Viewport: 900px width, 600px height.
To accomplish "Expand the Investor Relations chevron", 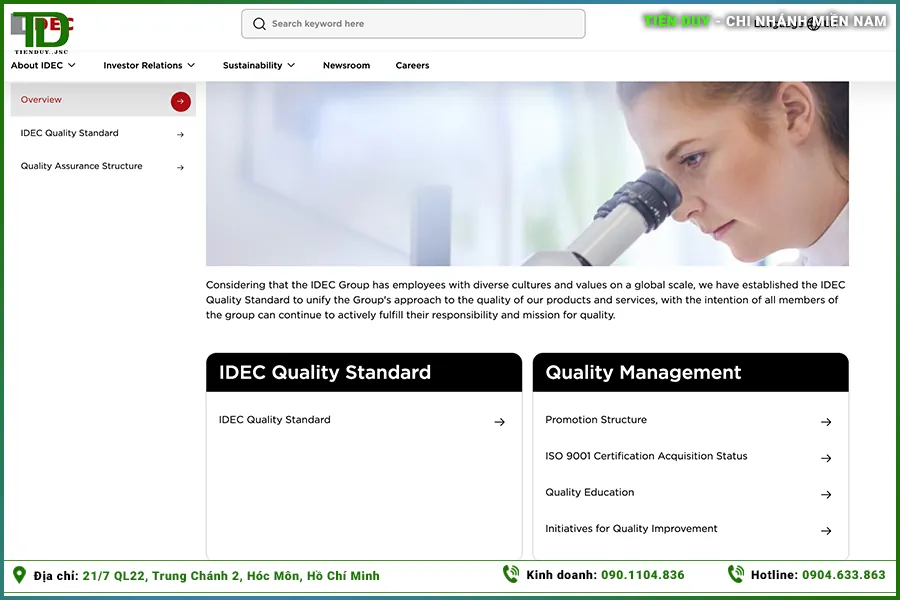I will 191,65.
